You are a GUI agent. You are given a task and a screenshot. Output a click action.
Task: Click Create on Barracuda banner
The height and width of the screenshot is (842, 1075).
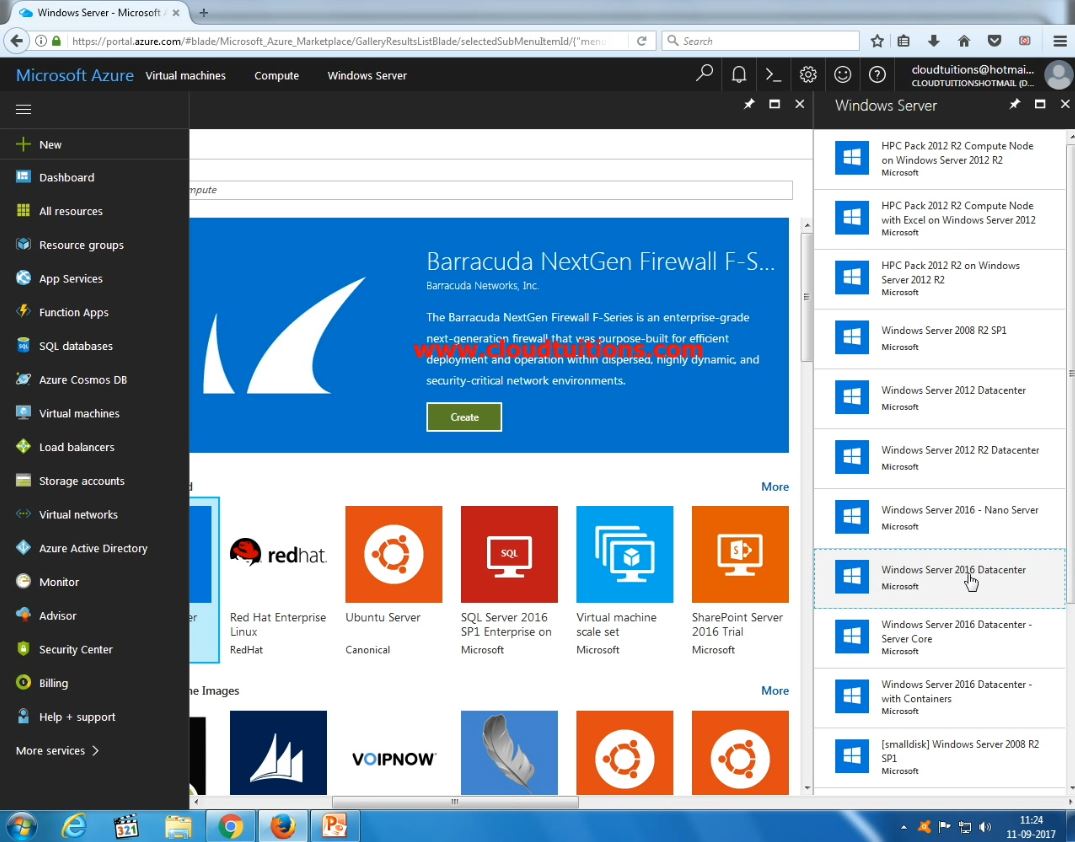click(464, 417)
